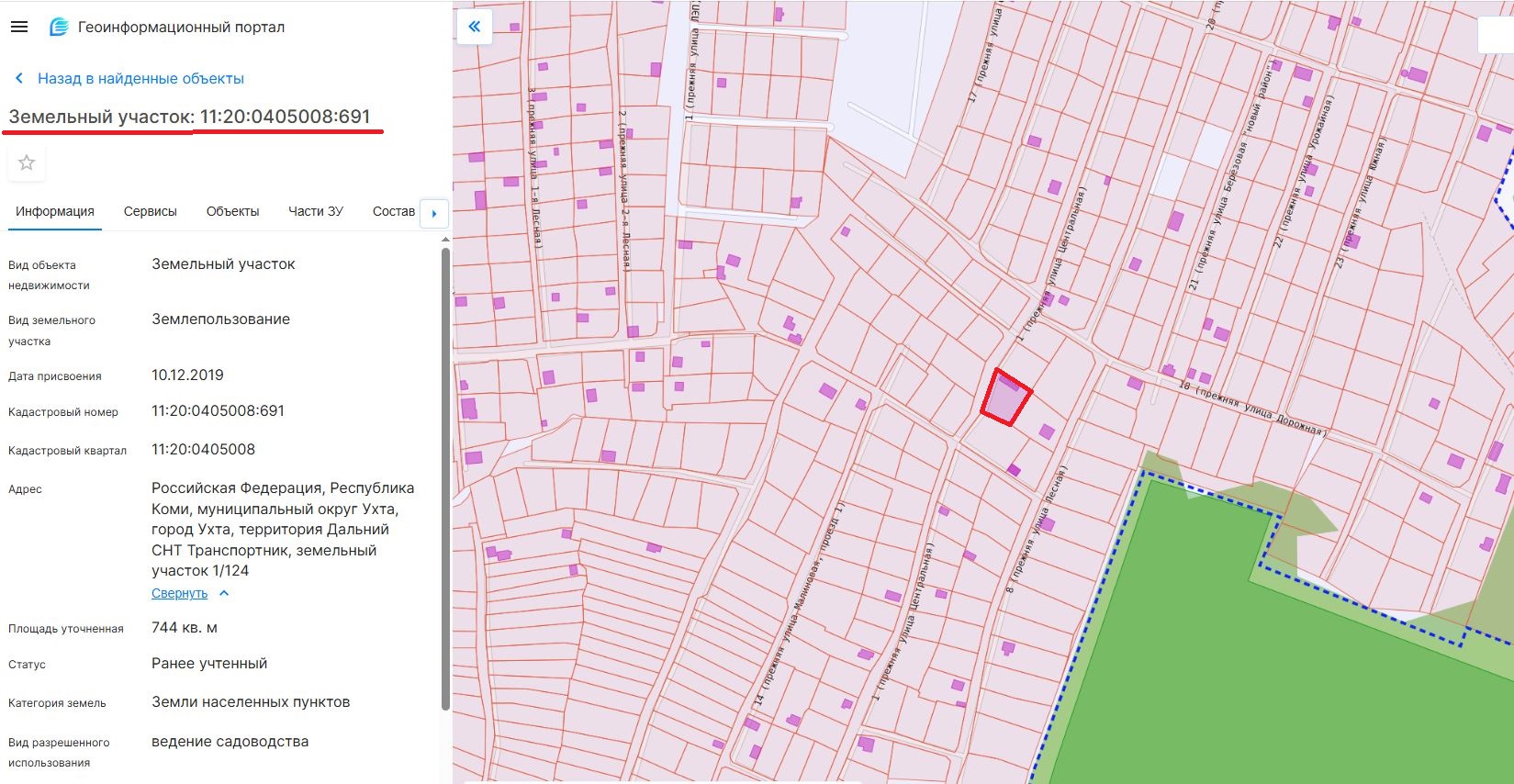Click the Геоинформационный портал logo icon

(59, 27)
